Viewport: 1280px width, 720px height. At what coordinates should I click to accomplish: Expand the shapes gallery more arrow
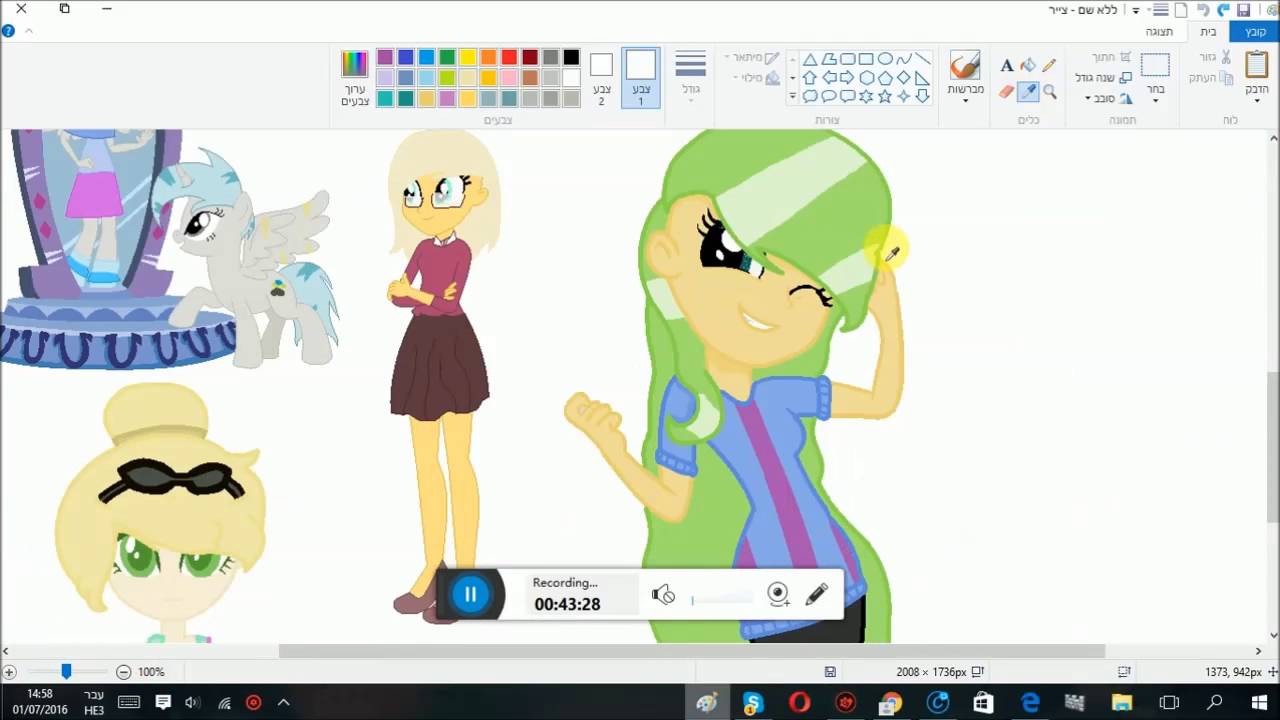coord(792,97)
